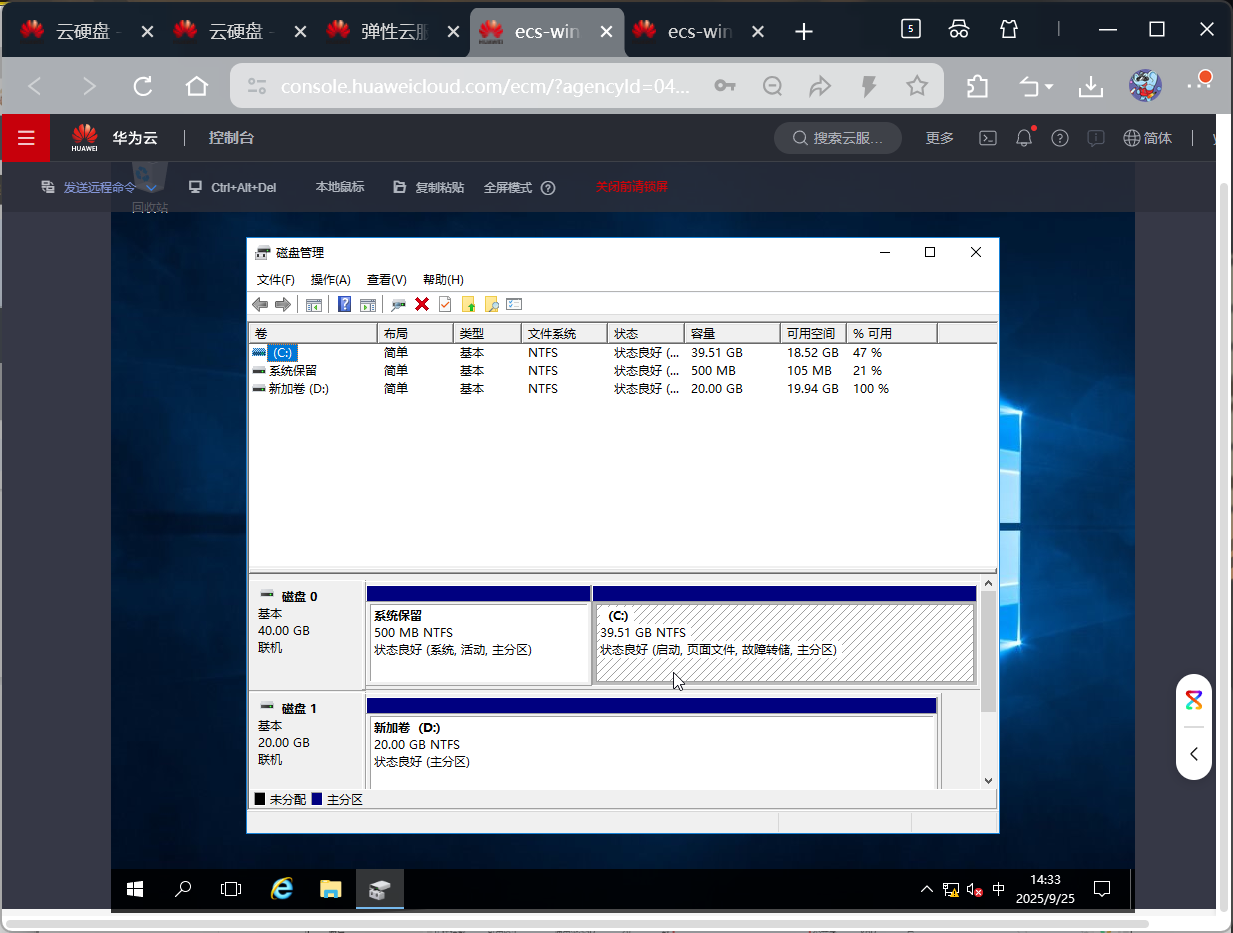The image size is (1233, 933).
Task: Bookmark this page with the star icon
Action: click(x=917, y=87)
